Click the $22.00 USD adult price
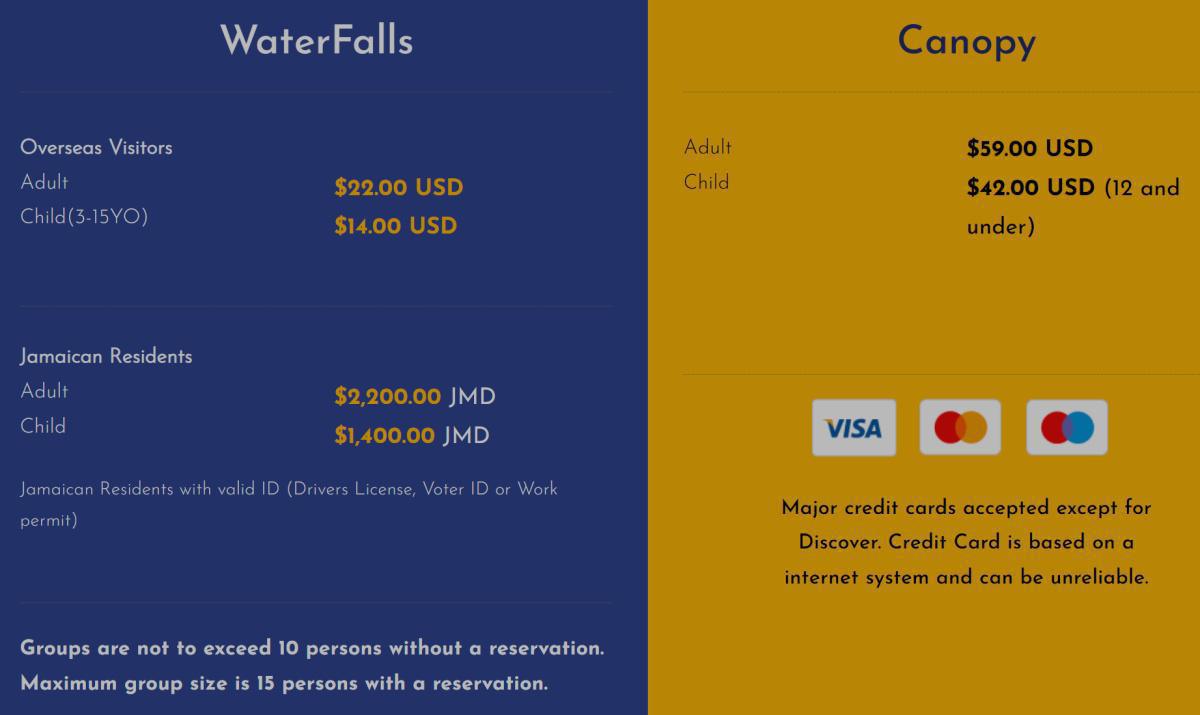Screen dimensions: 1200x715 click(399, 188)
